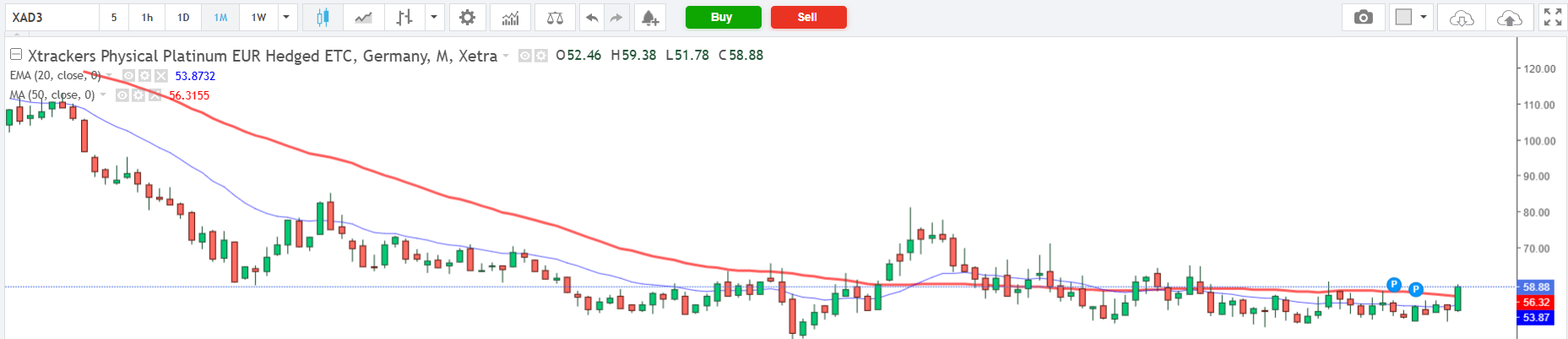
Task: Collapse the chart legend with minus box
Action: [16, 55]
